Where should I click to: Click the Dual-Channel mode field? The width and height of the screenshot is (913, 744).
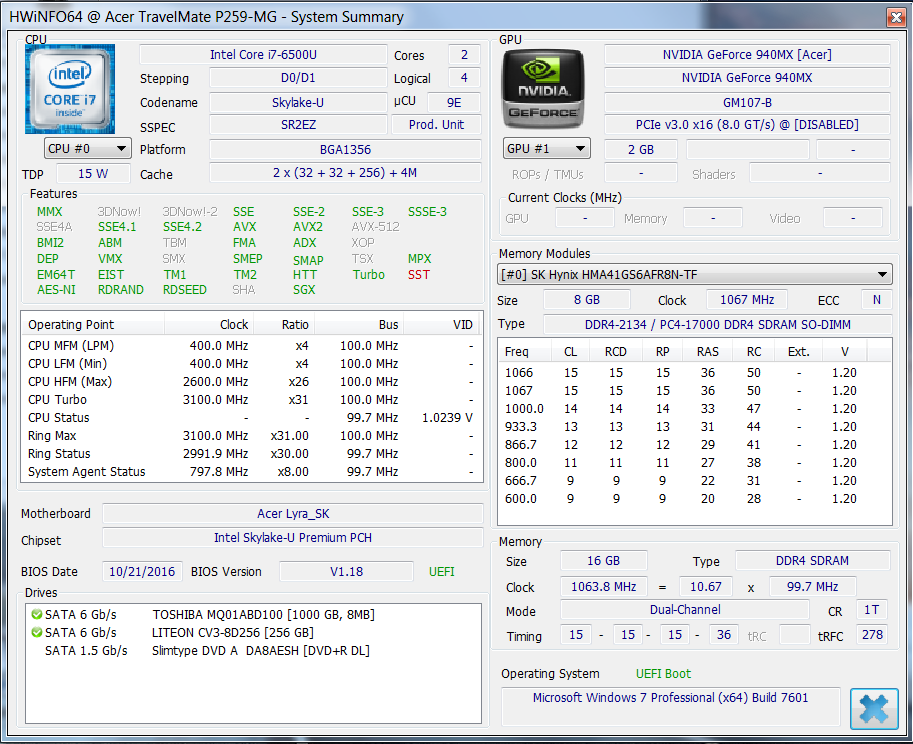point(685,610)
